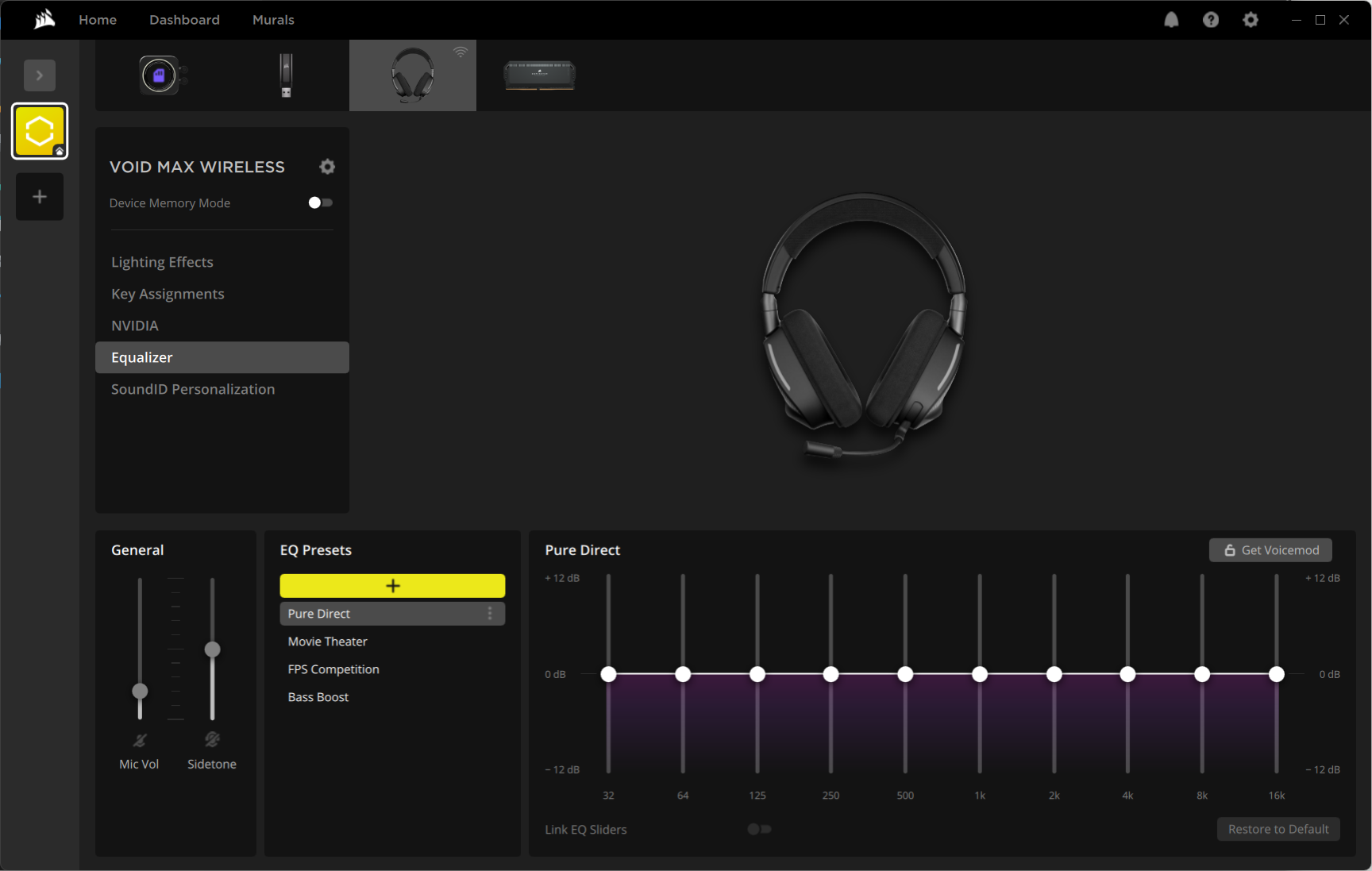Select the Bass Boost preset
The width and height of the screenshot is (1372, 871).
pyautogui.click(x=392, y=697)
